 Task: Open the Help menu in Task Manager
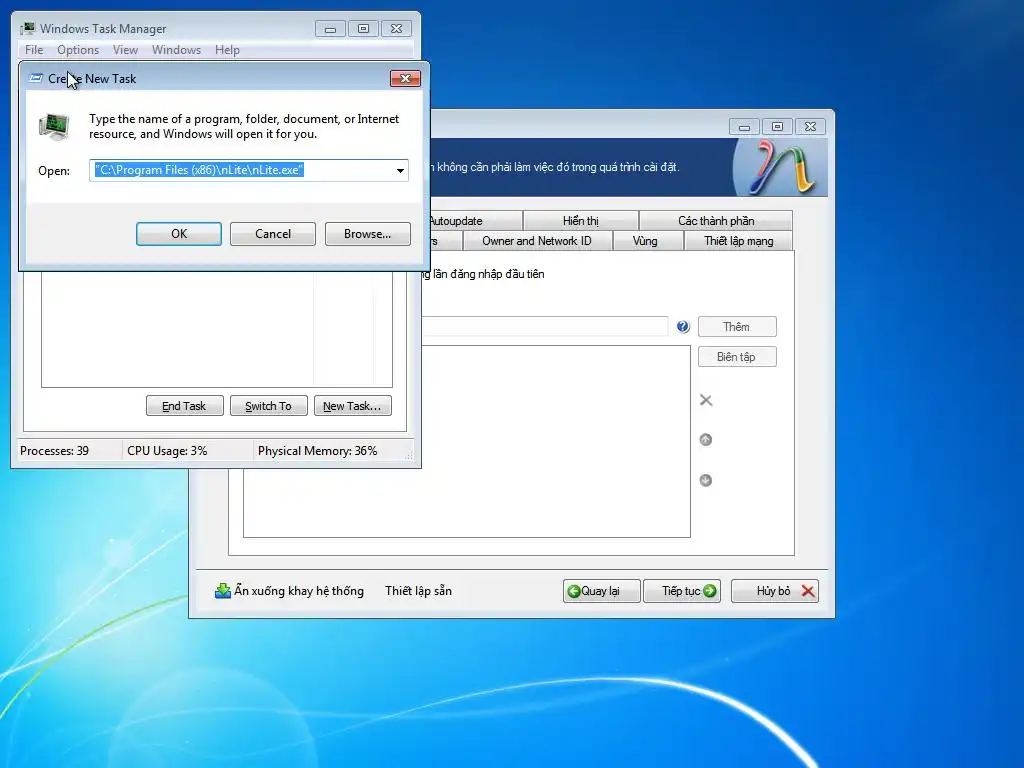coord(227,50)
